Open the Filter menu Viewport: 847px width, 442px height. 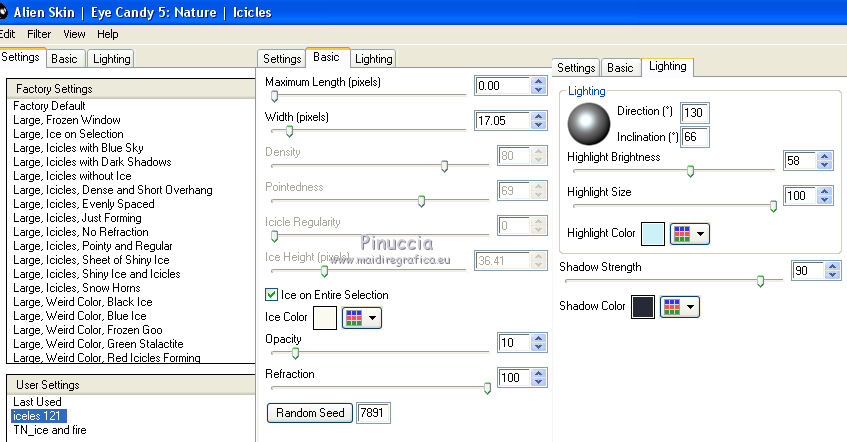(x=39, y=34)
